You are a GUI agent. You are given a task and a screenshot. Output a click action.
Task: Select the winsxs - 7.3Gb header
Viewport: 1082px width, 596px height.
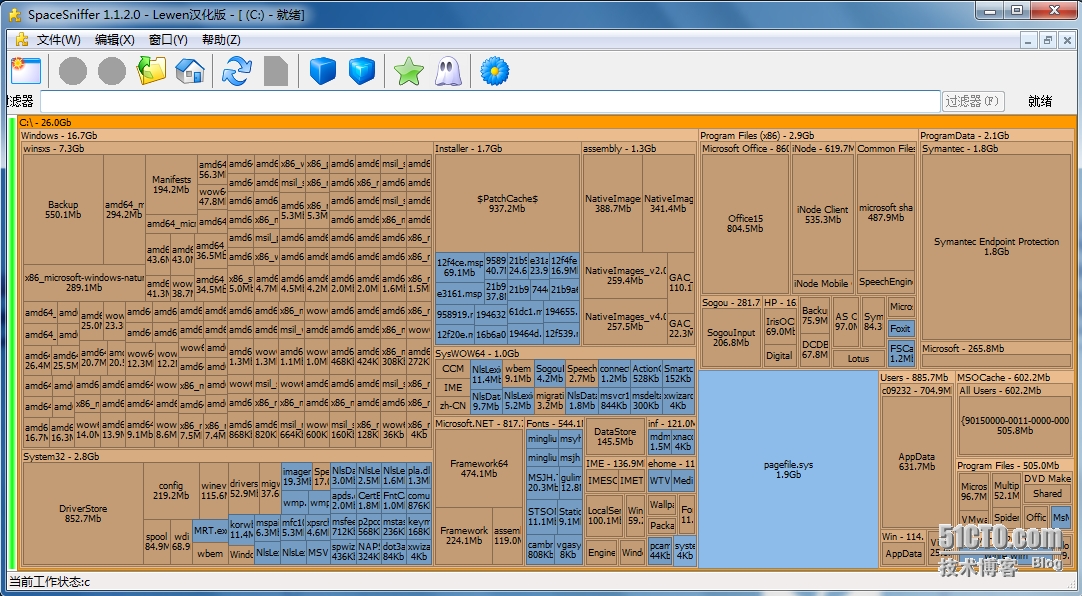point(228,148)
